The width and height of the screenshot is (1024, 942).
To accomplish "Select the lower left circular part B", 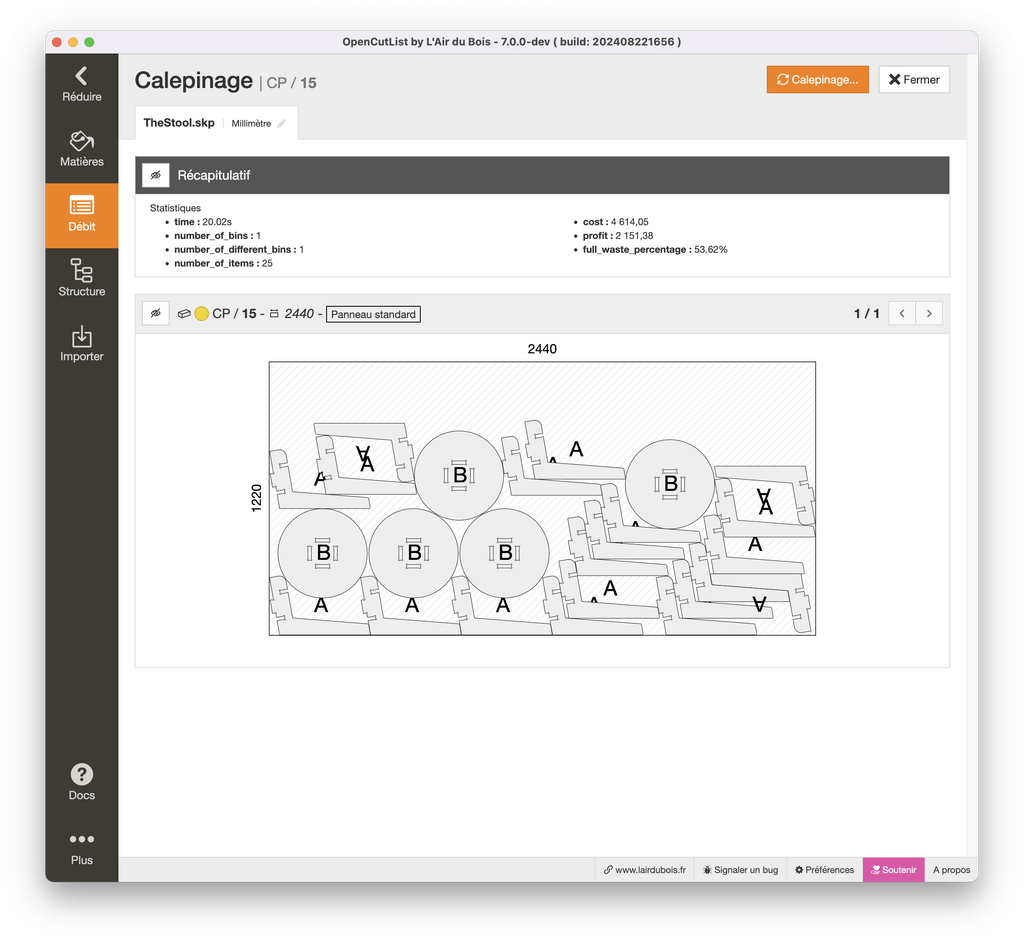I will click(x=323, y=553).
